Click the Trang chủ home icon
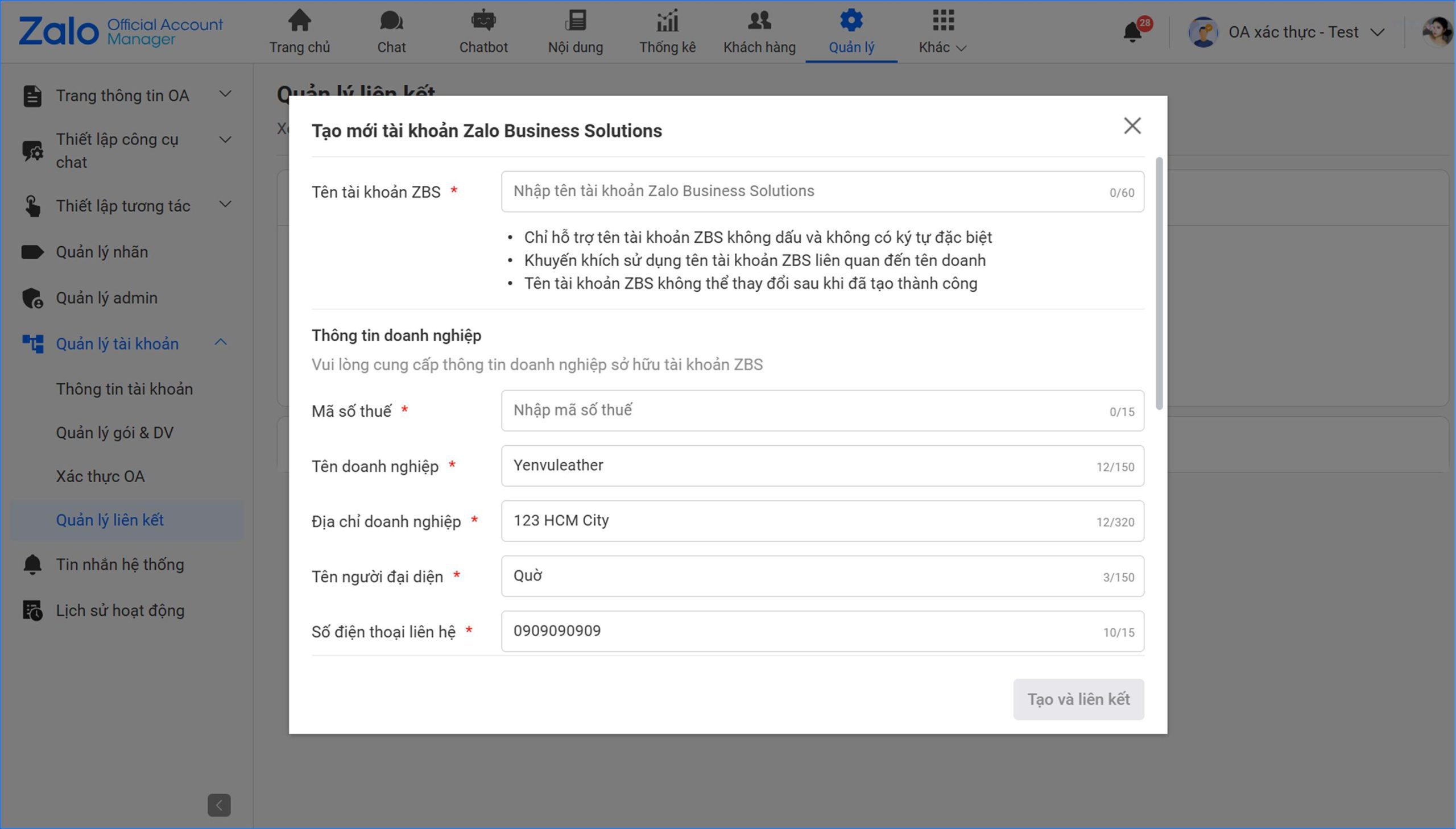The image size is (1456, 829). pos(299,21)
